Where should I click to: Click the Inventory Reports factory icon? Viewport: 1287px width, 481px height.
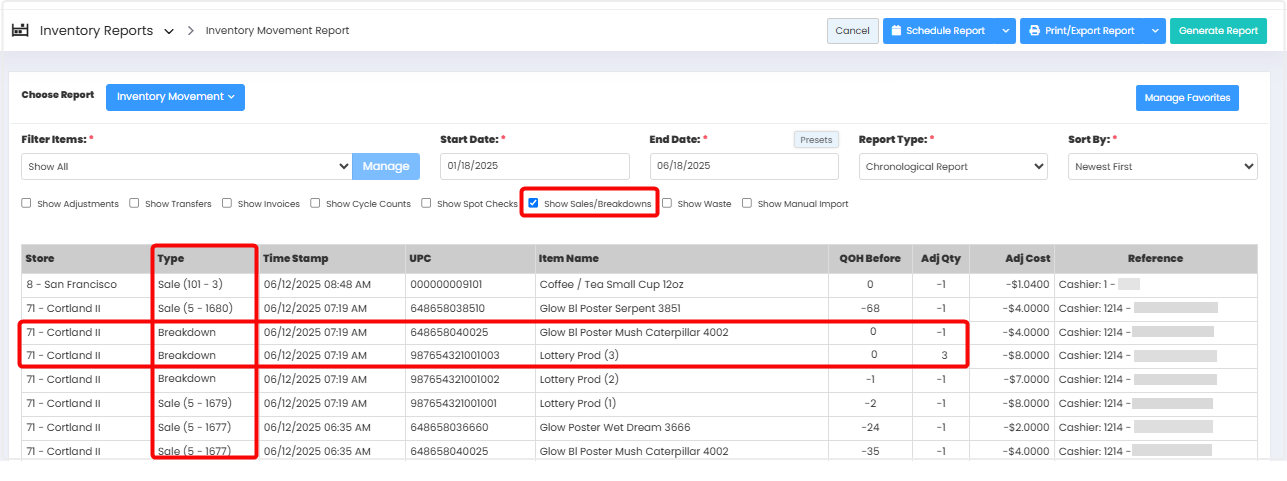pos(20,30)
